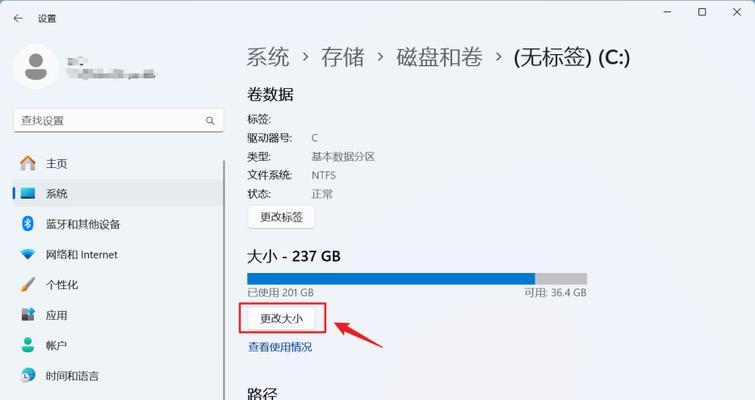Open the 查看使用情况 link
Screen dimensions: 755x400
click(x=280, y=347)
